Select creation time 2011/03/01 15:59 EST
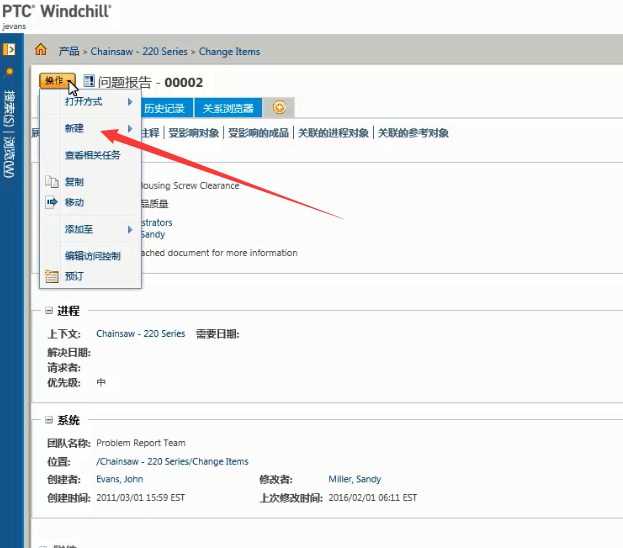 click(140, 498)
